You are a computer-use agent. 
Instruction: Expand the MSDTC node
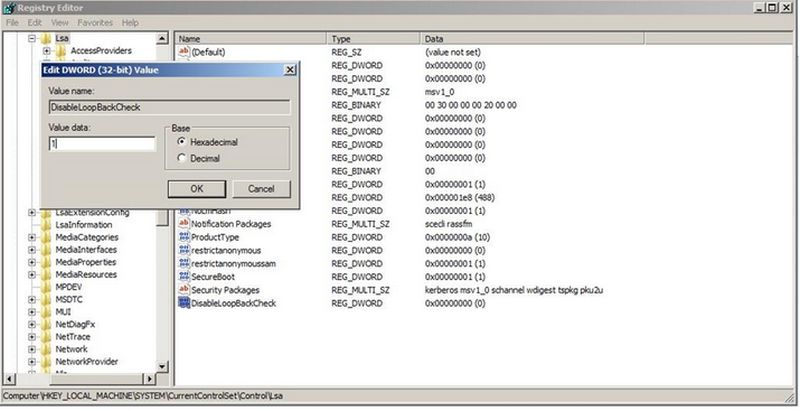tap(32, 299)
